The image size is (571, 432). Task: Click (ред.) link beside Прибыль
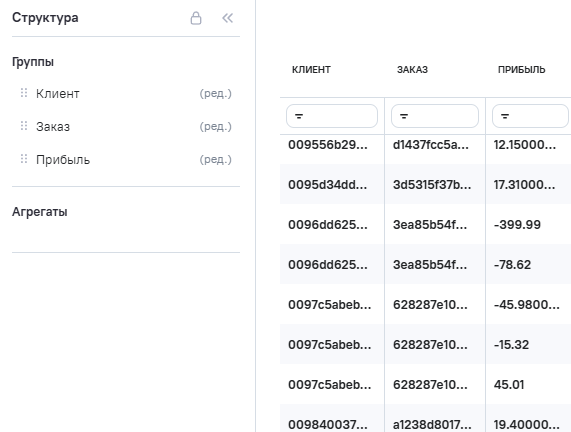216,160
